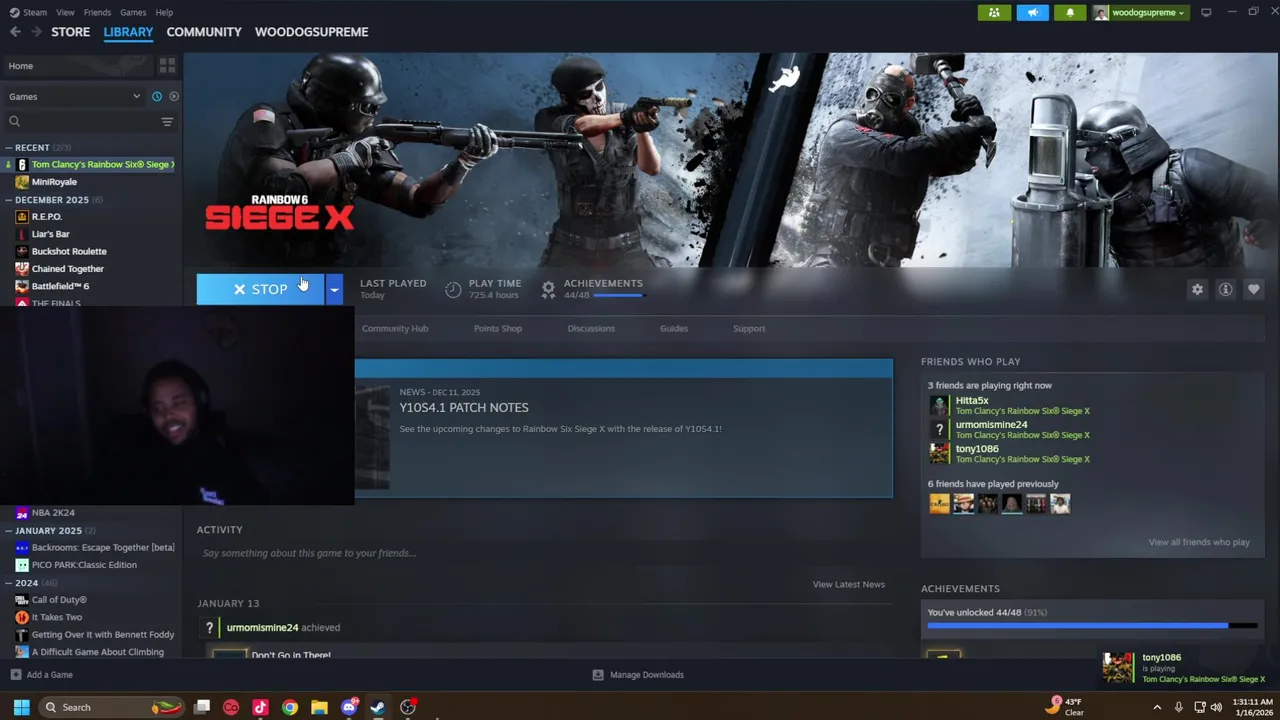The image size is (1280, 720).
Task: Click the achievements unlocked progress bar
Action: [x=1092, y=626]
